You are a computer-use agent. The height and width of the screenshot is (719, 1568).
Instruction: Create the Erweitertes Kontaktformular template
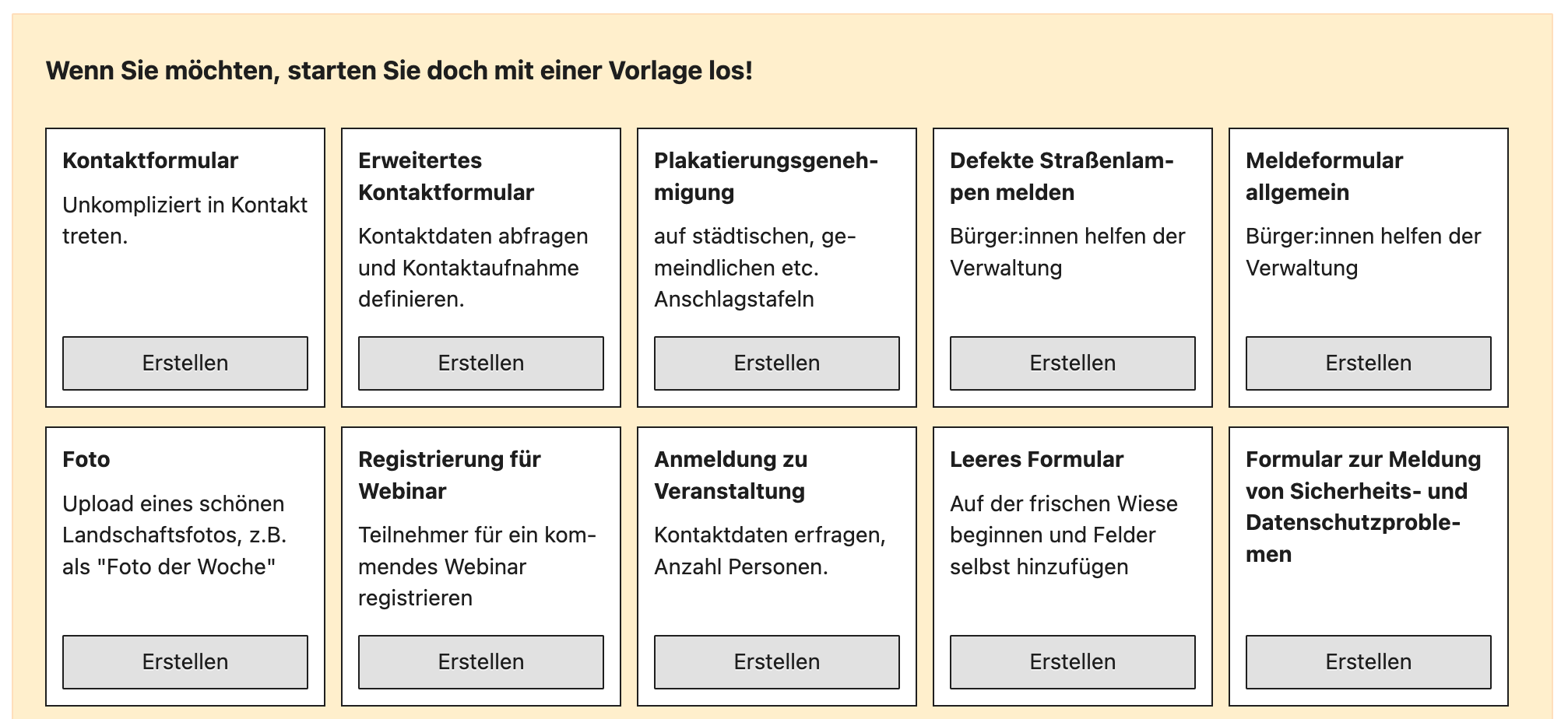coord(481,363)
